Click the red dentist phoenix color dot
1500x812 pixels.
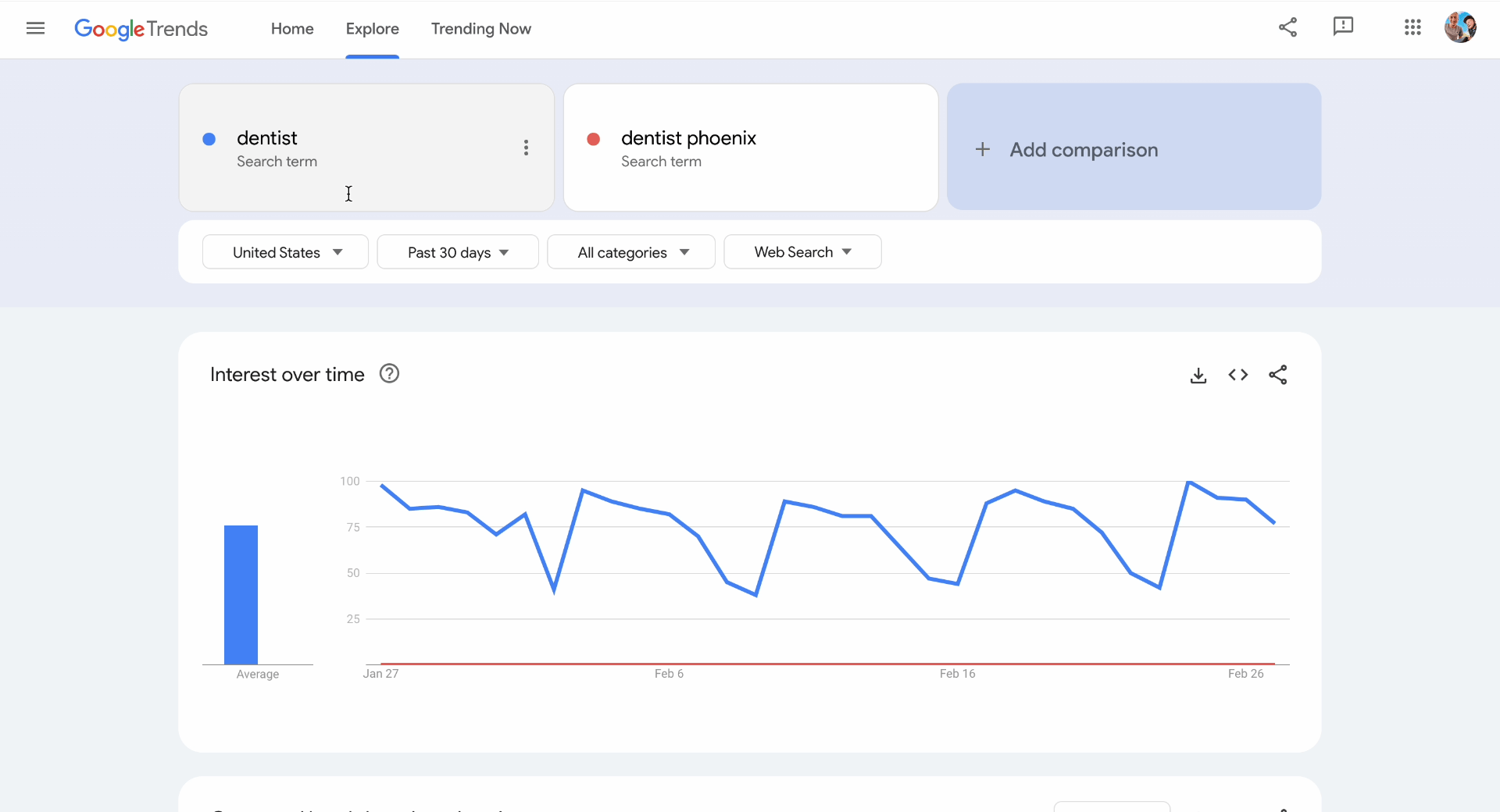(x=593, y=139)
